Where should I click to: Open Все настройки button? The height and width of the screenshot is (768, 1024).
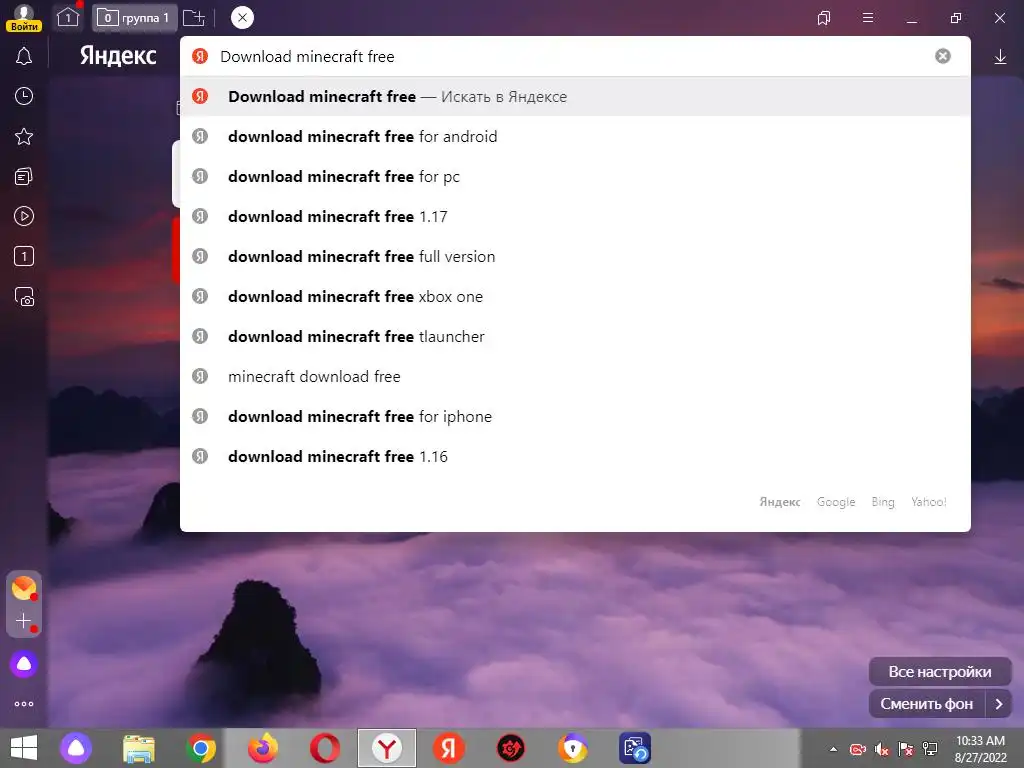[x=940, y=671]
